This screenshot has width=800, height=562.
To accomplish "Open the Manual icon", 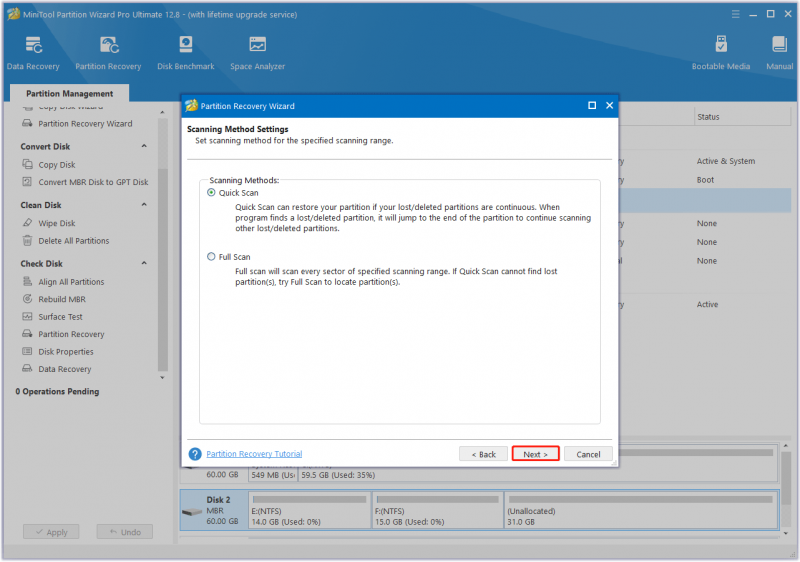I will (779, 53).
